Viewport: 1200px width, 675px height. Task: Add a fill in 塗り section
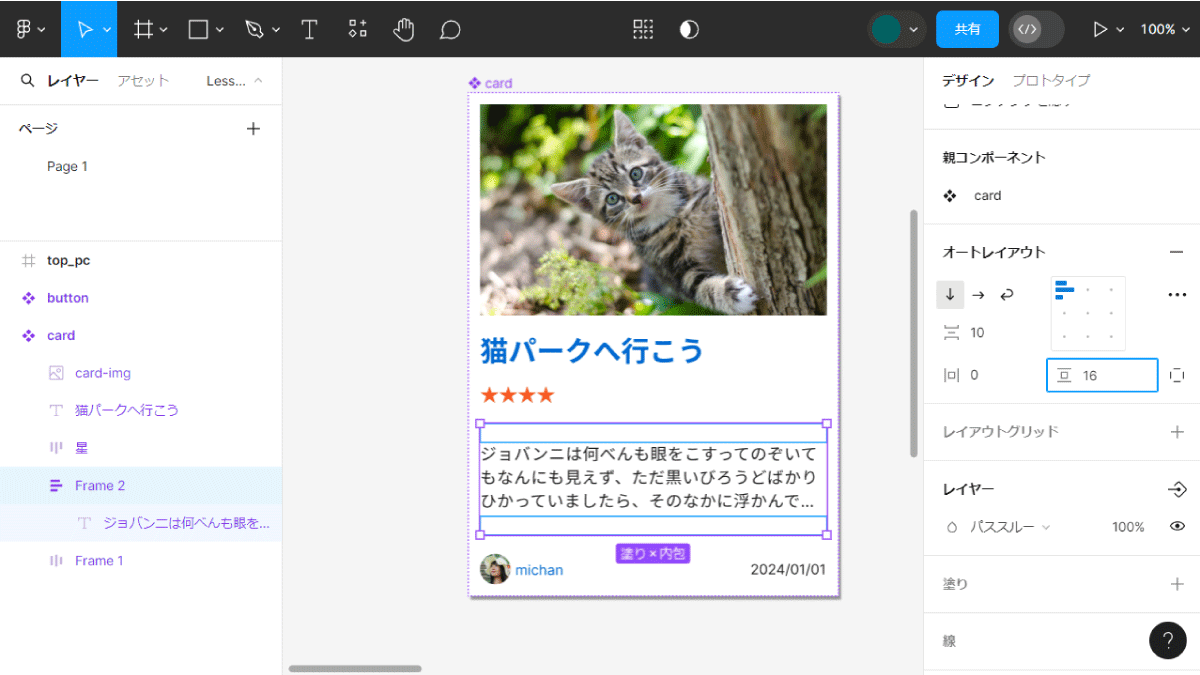1176,584
